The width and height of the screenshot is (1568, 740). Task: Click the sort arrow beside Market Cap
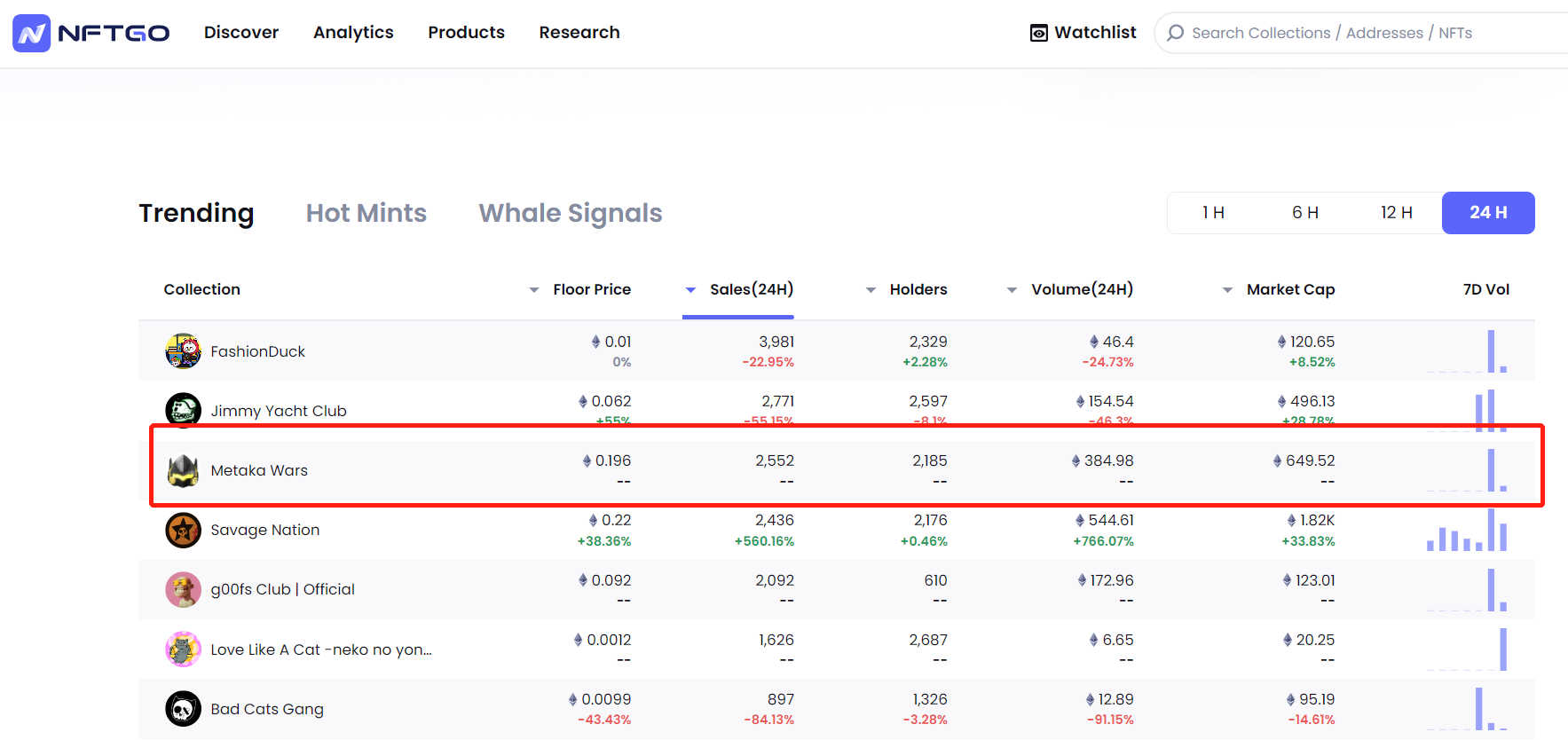[1228, 290]
